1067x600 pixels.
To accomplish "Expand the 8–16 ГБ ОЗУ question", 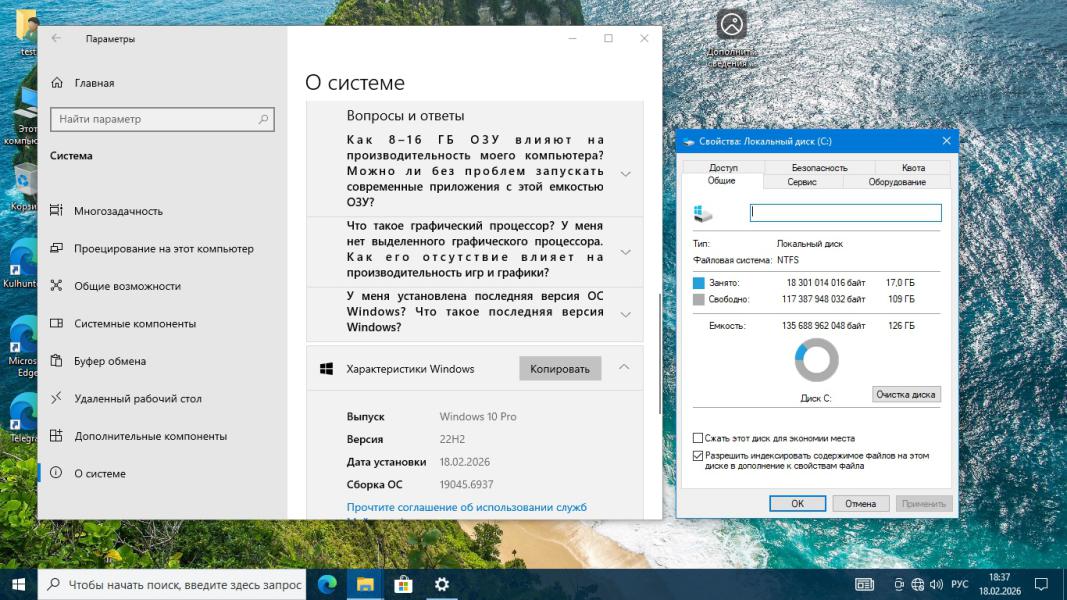I will click(625, 174).
